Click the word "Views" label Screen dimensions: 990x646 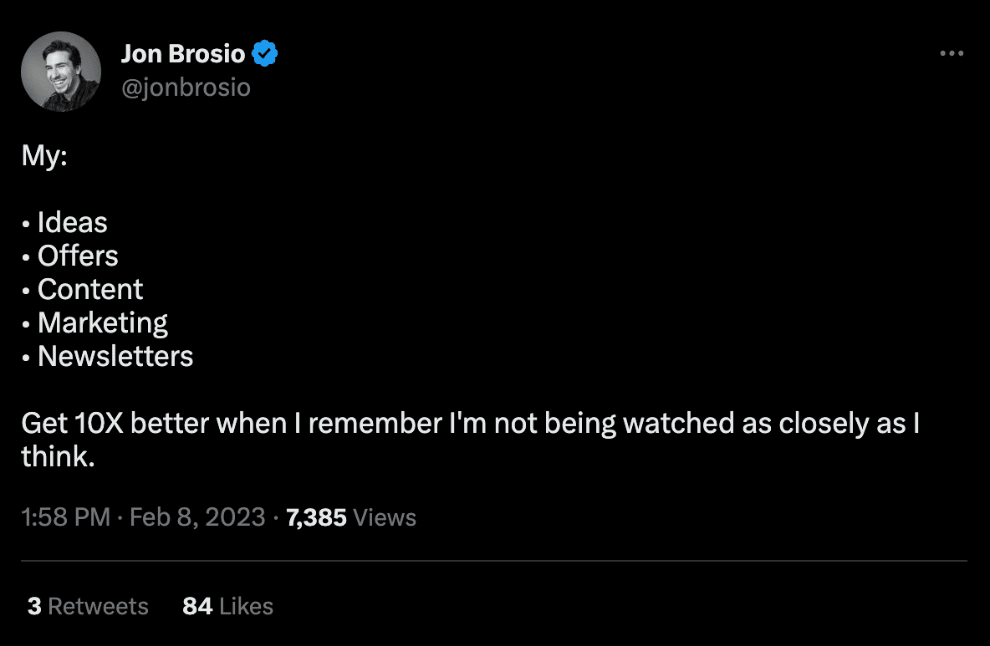click(385, 517)
